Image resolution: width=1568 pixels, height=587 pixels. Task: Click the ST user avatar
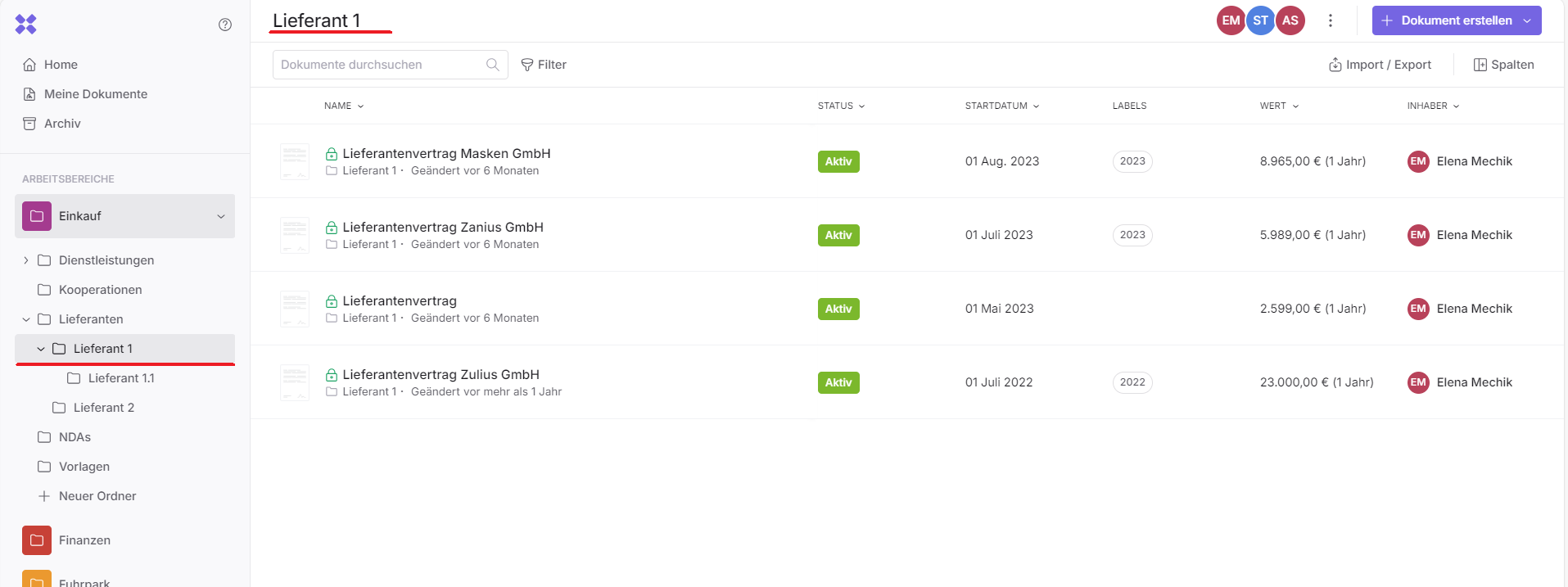[x=1260, y=20]
